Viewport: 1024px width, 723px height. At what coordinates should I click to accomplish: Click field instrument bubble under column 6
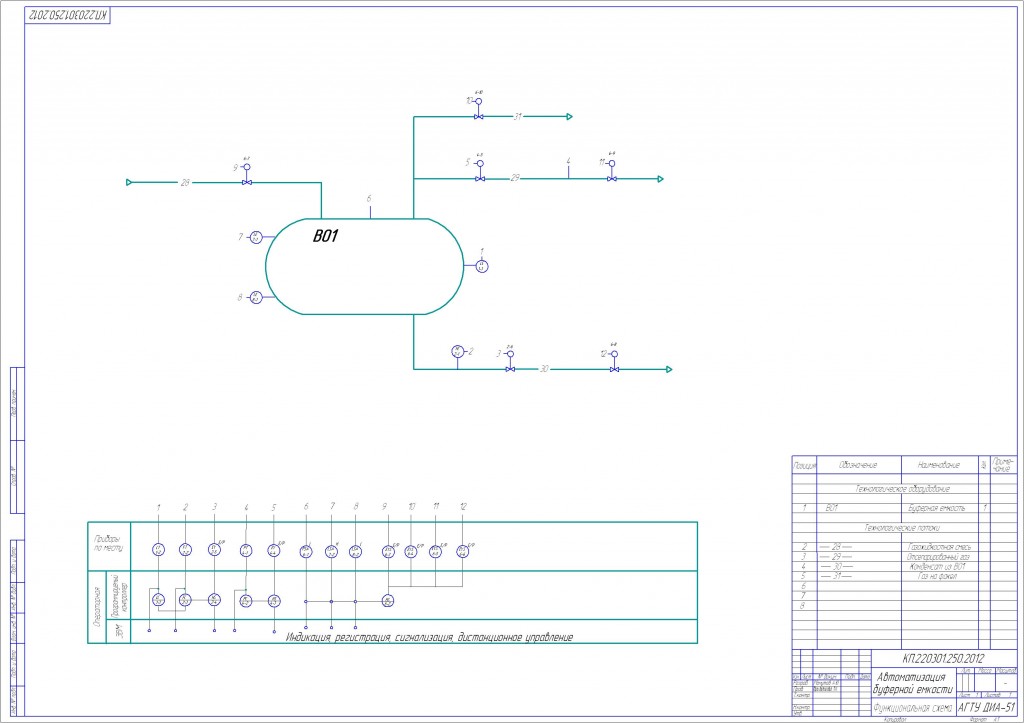306,552
